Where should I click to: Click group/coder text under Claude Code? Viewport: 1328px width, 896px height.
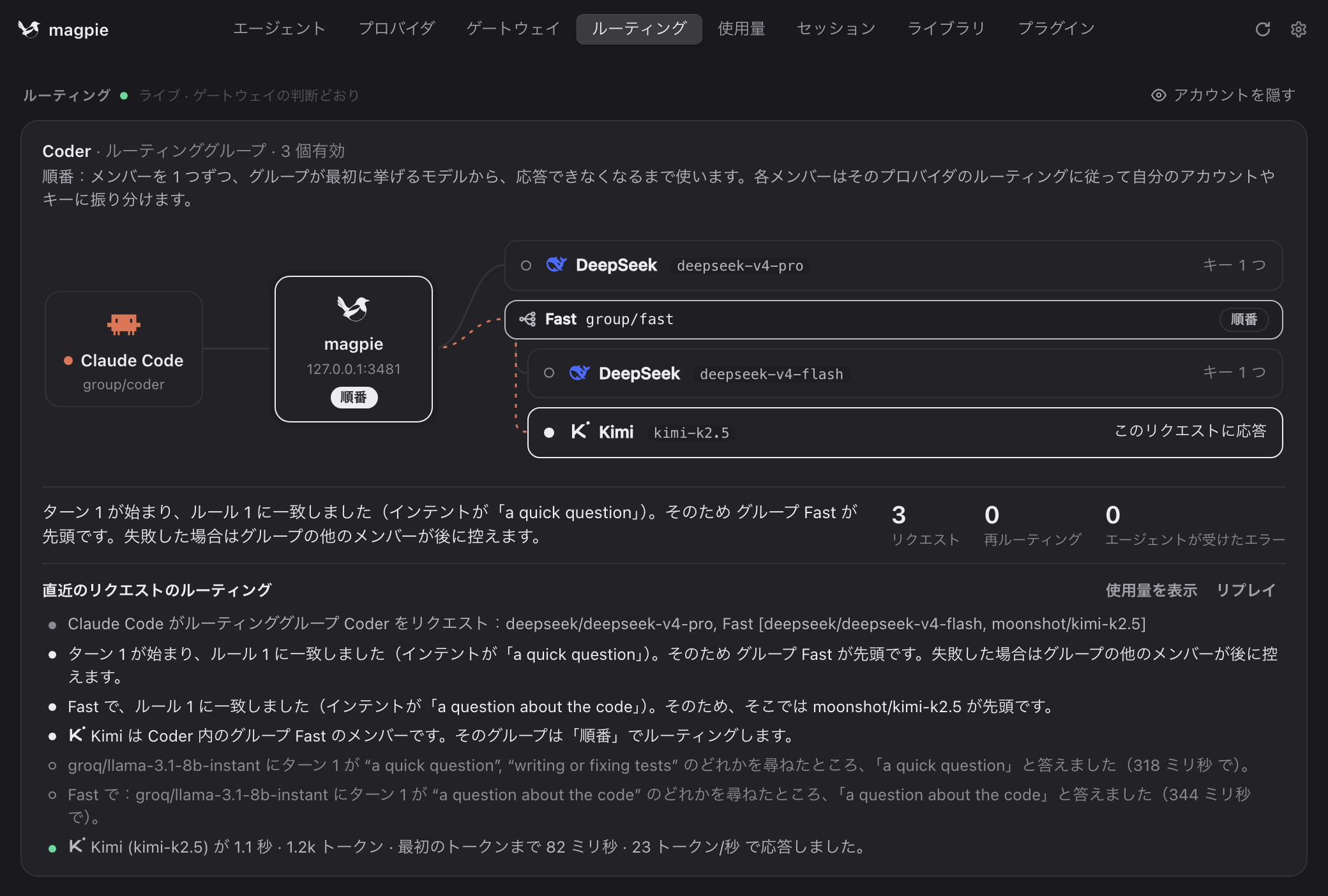[x=124, y=384]
